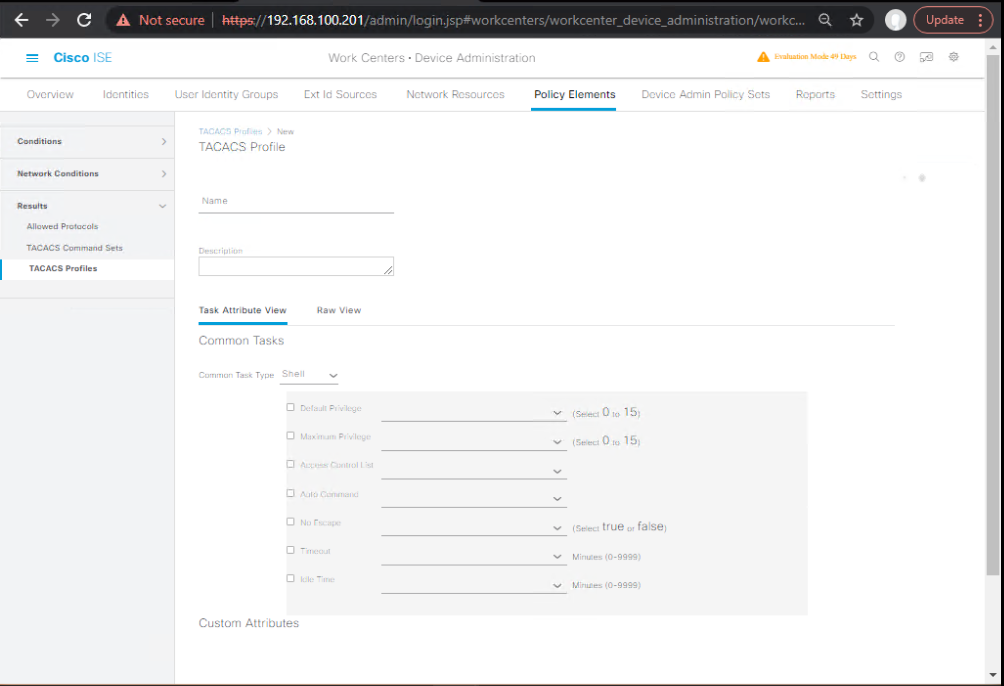Open the ISE settings gear icon

click(x=953, y=57)
